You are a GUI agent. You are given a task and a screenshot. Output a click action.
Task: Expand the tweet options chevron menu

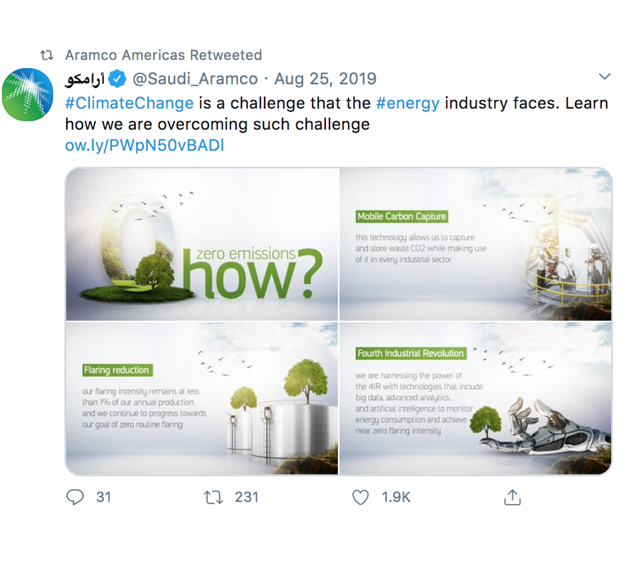point(604,77)
